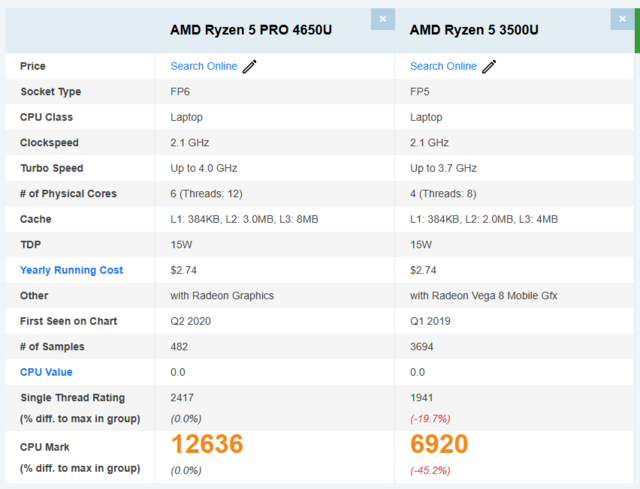The height and width of the screenshot is (489, 640).
Task: Click the 12636 CPU Mark score
Action: tap(207, 444)
